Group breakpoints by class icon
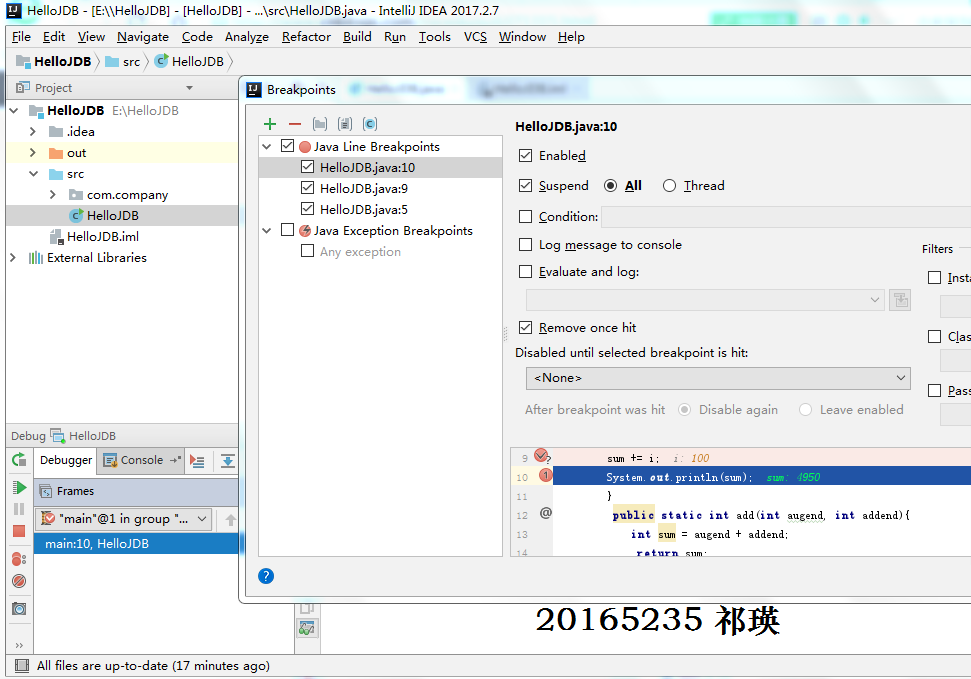 [x=370, y=124]
